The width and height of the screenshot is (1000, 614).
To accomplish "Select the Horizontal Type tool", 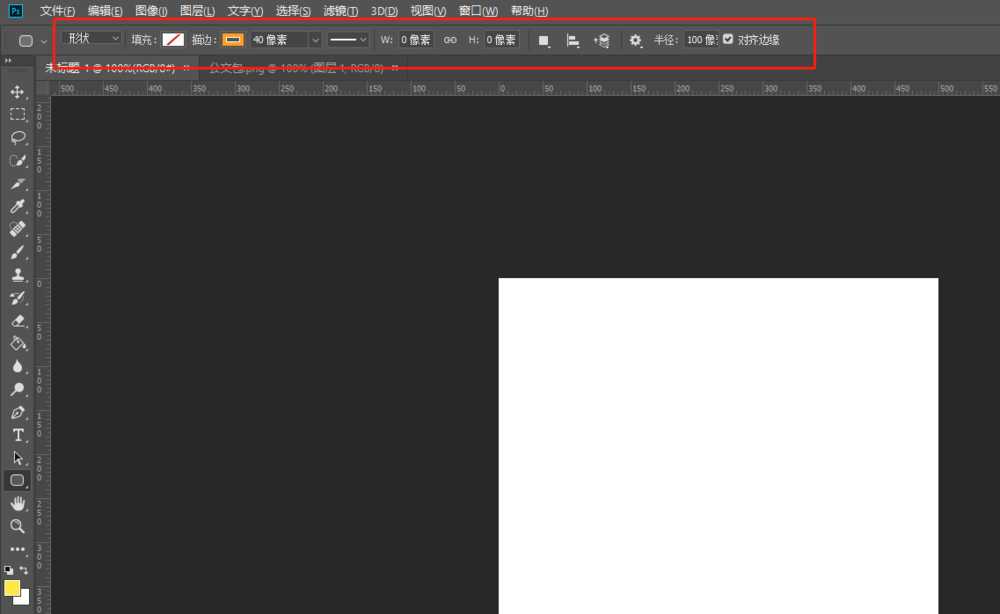I will point(17,435).
